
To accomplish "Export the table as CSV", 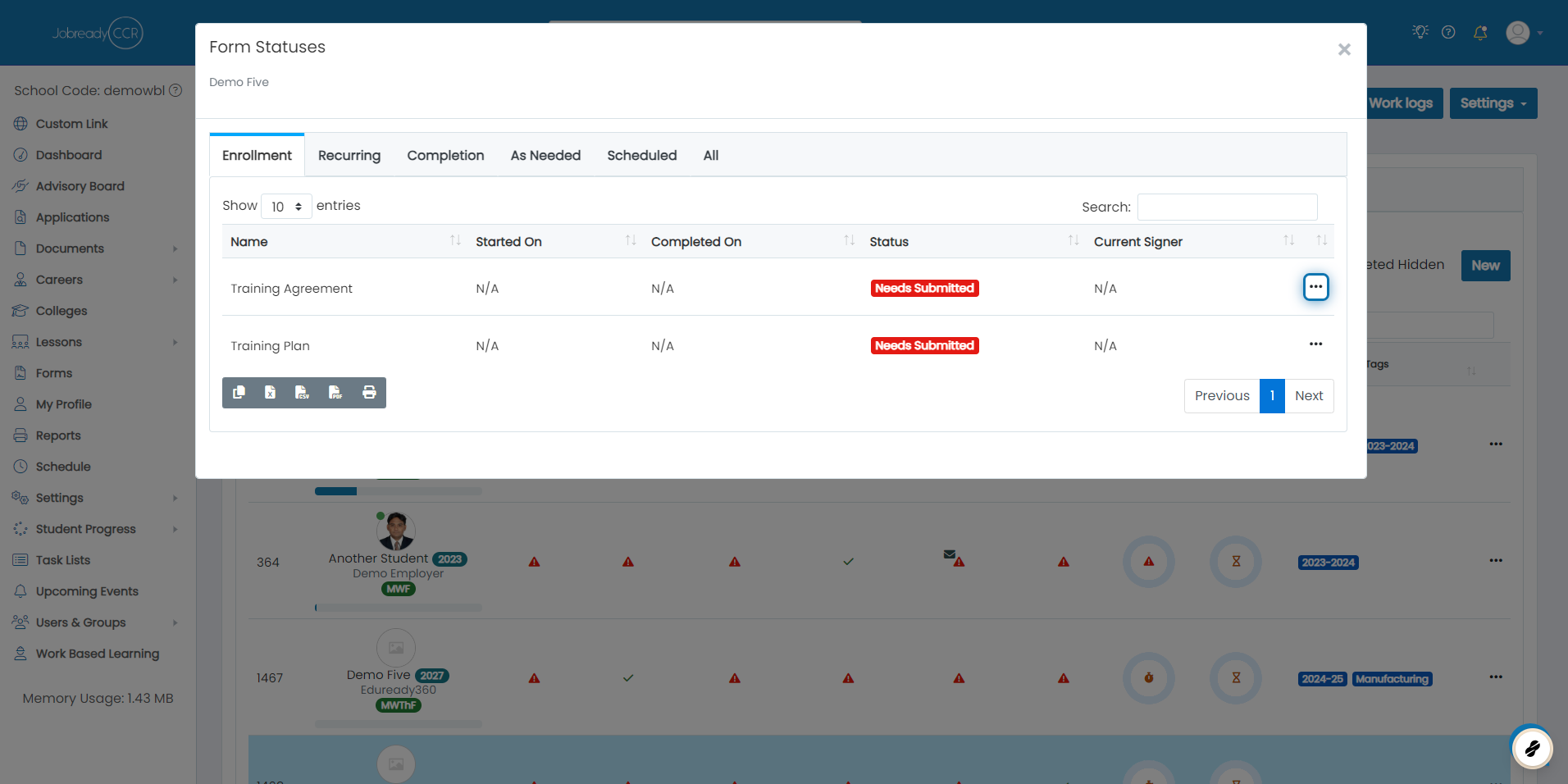I will coord(303,393).
